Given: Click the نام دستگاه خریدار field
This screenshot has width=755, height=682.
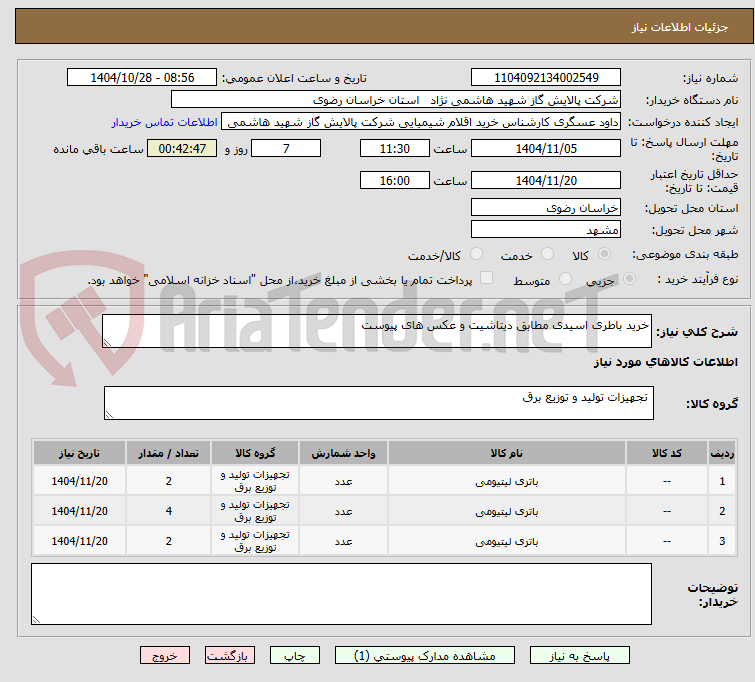Looking at the screenshot, I should (396, 100).
